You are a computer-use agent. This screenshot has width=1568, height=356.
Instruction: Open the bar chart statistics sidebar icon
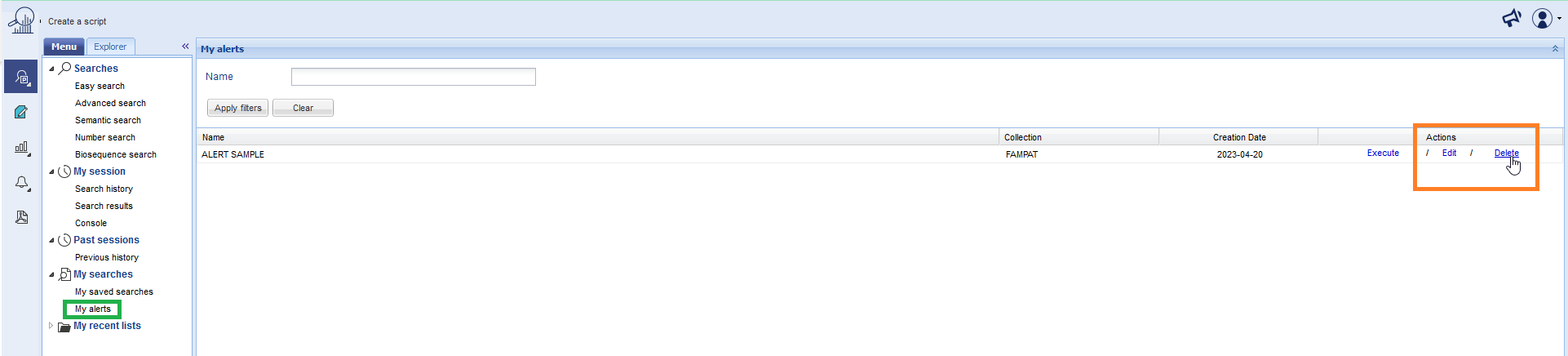coord(22,148)
